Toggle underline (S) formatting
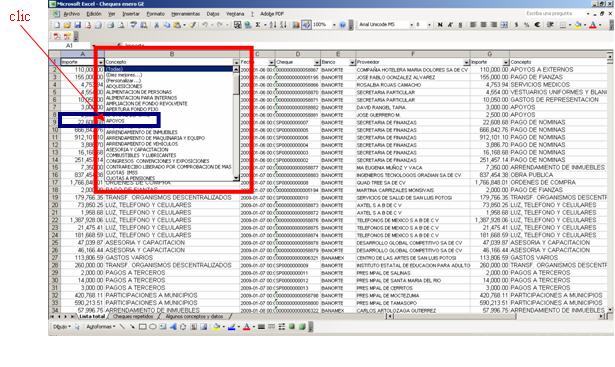615x367 pixels. [460, 25]
